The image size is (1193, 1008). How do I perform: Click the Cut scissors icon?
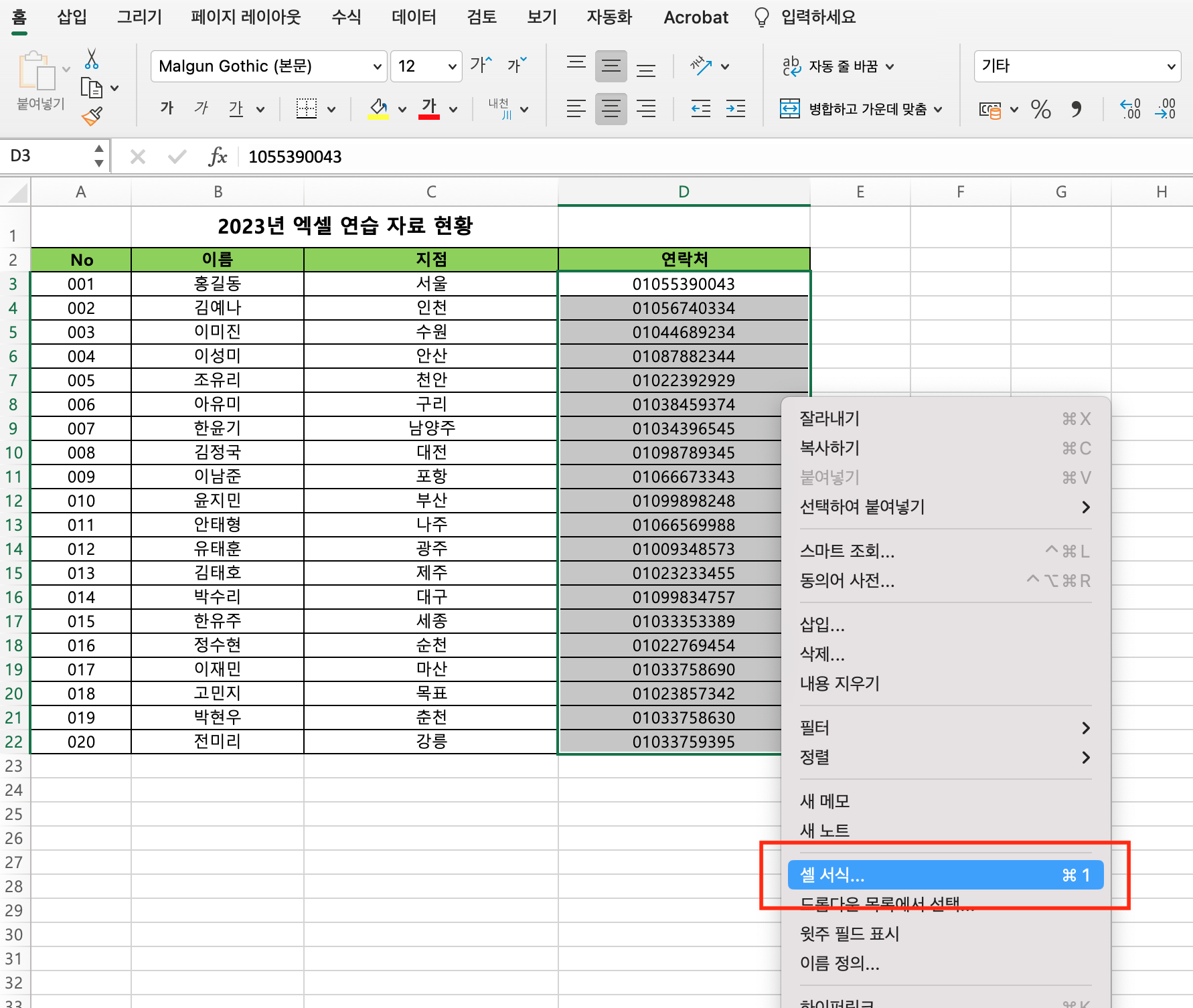point(92,60)
